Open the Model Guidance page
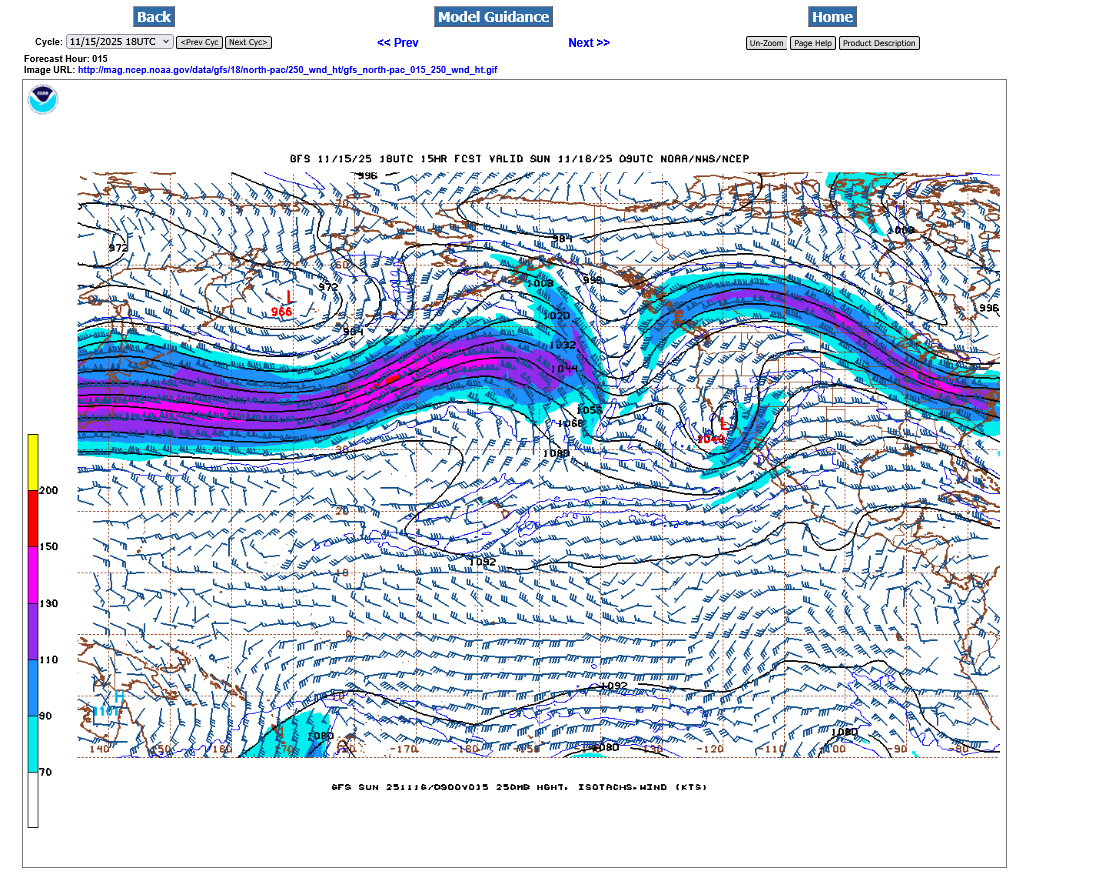 coord(493,17)
